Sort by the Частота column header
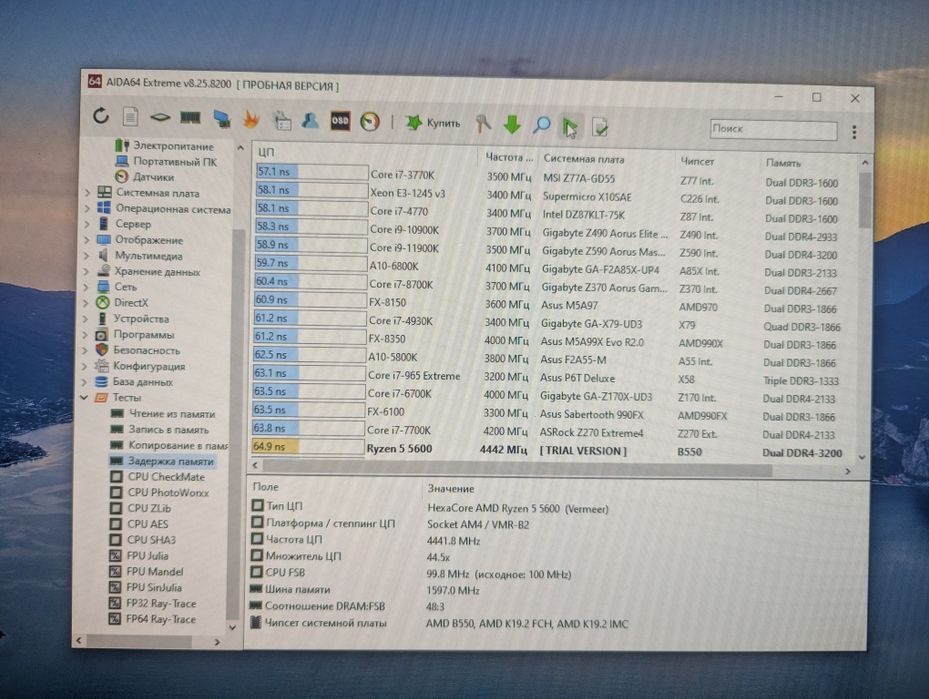 point(510,158)
